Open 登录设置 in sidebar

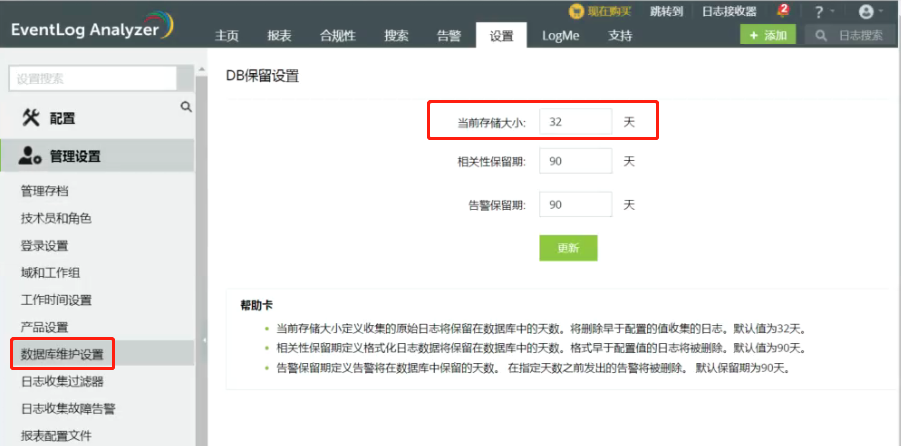(45, 246)
